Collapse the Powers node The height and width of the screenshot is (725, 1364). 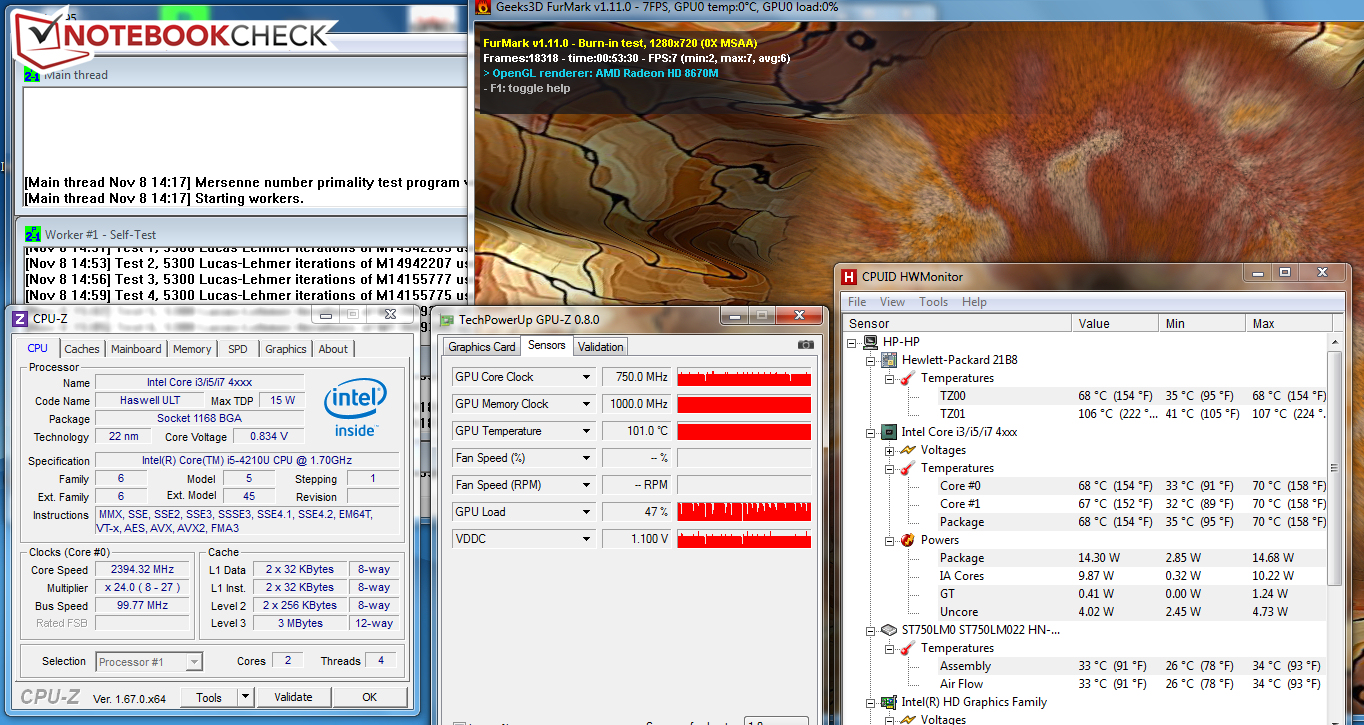pyautogui.click(x=889, y=540)
